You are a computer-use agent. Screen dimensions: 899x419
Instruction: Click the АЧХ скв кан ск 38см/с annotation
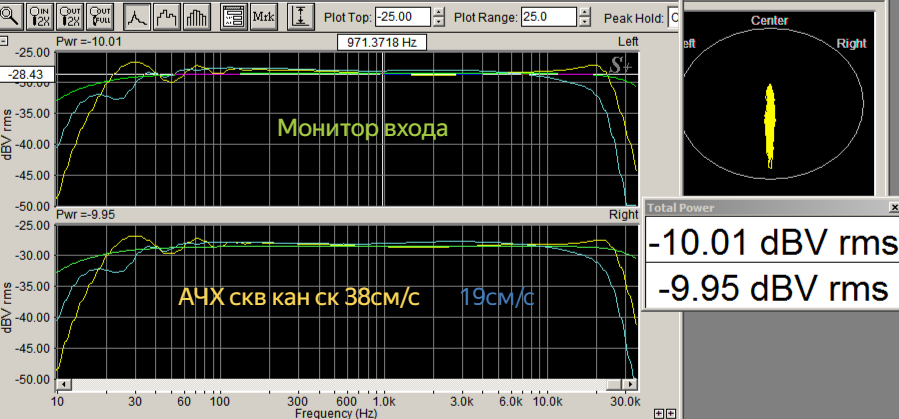point(299,297)
